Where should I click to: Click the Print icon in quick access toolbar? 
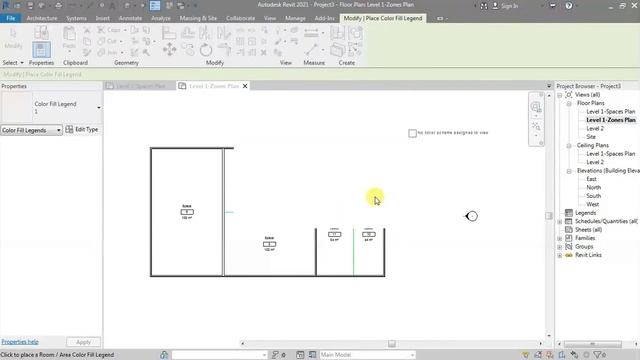58,6
